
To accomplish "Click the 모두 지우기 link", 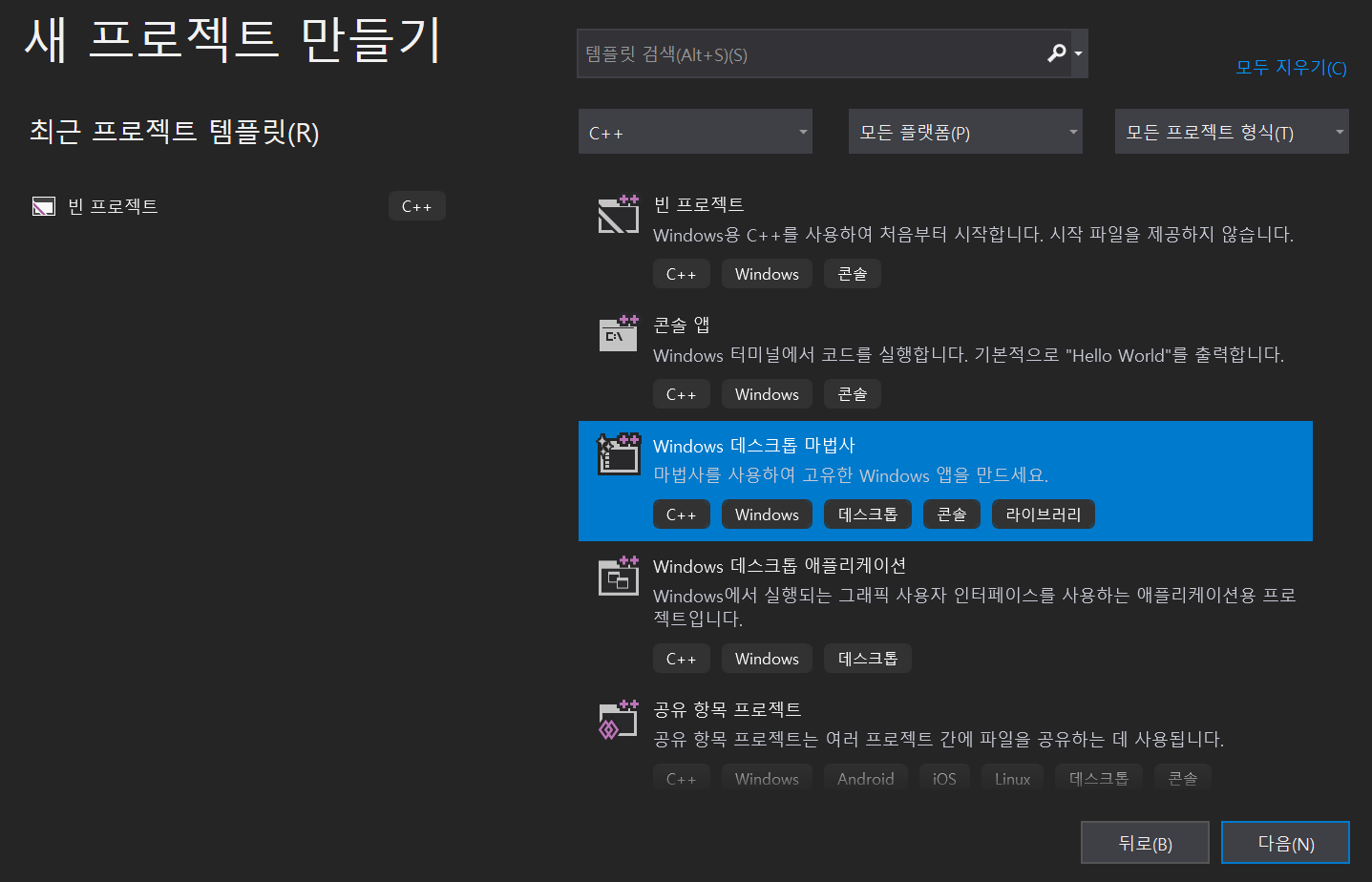I will [1291, 67].
